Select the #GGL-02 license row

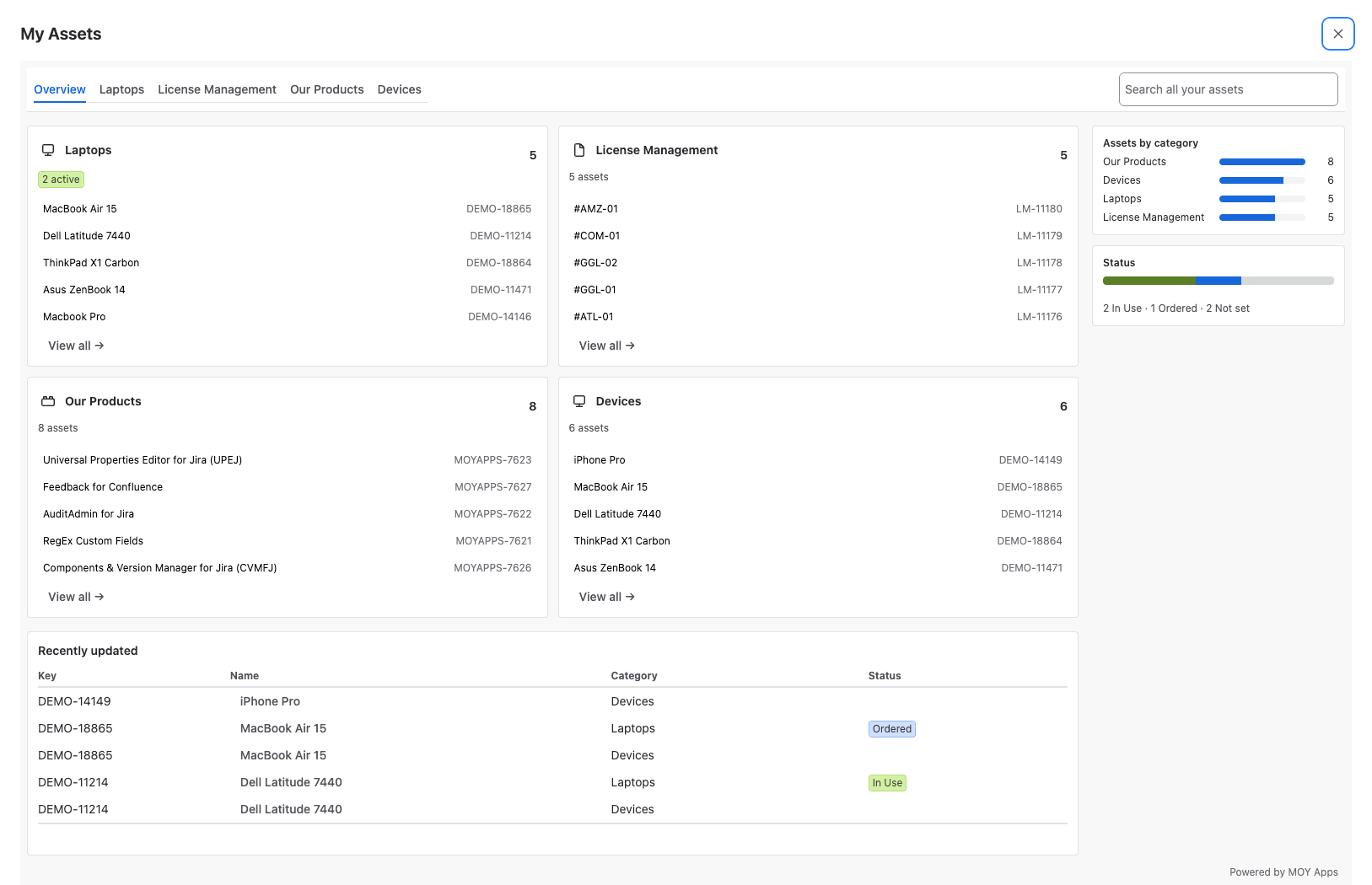(x=818, y=263)
